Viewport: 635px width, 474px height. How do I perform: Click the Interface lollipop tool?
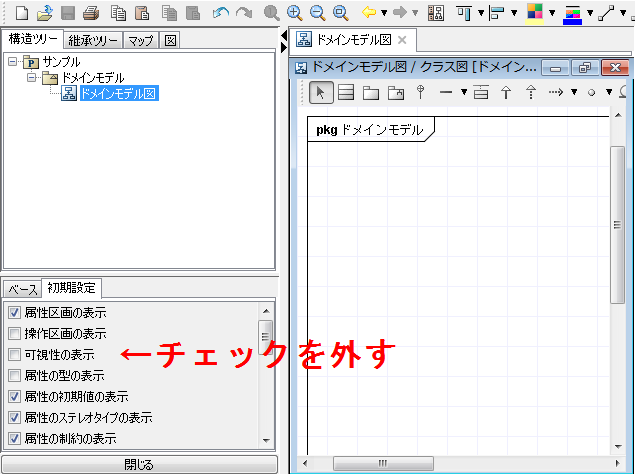point(421,93)
